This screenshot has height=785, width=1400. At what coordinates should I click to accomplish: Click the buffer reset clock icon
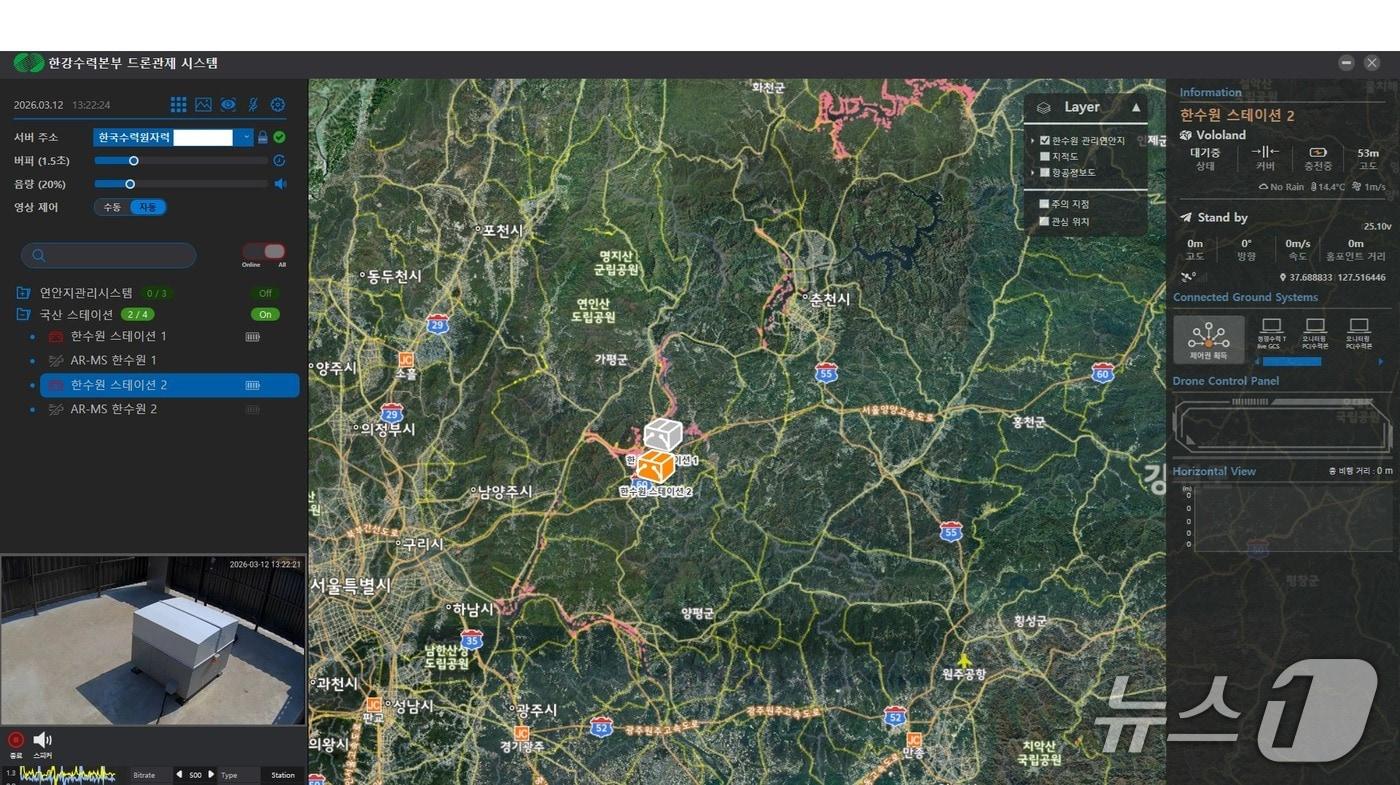280,160
